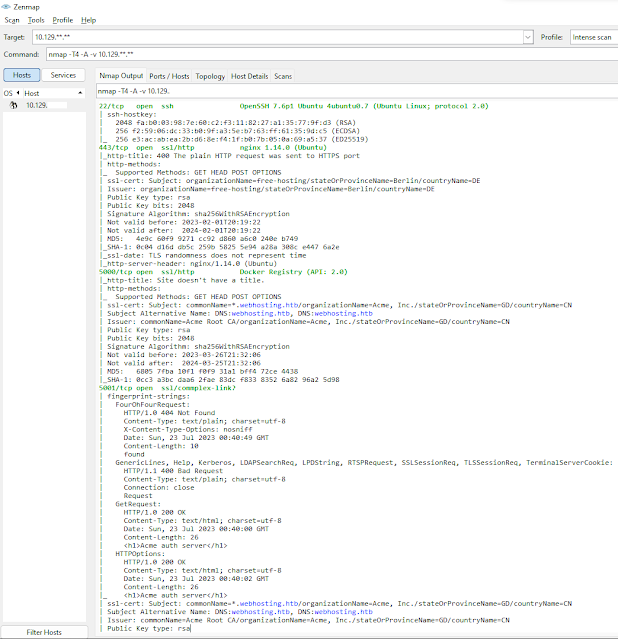The height and width of the screenshot is (639, 618).
Task: Click the ssl-date TLS randomness line
Action: (x=205, y=255)
